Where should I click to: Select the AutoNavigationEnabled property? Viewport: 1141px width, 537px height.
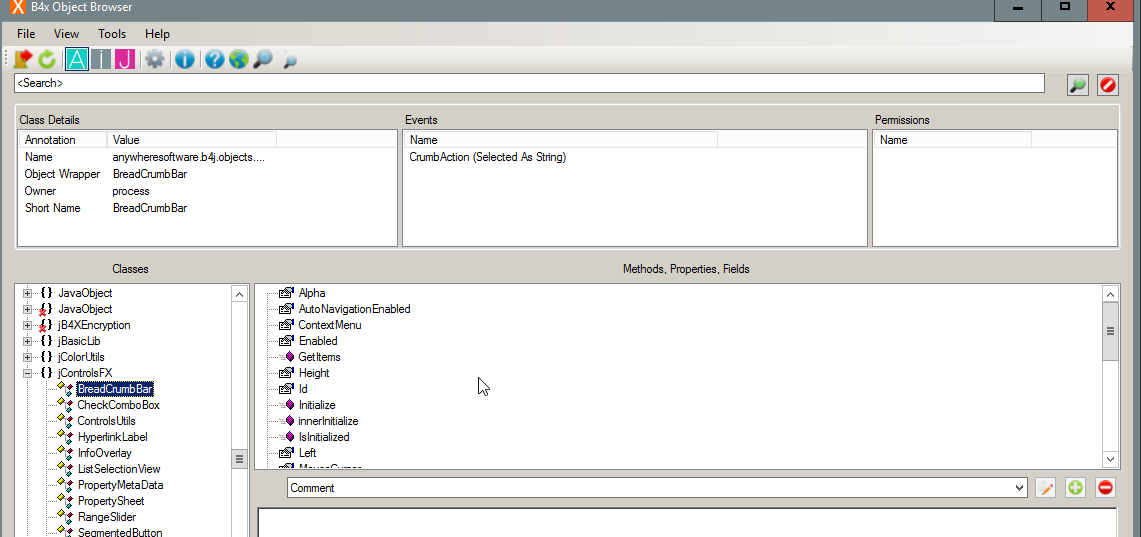tap(354, 309)
